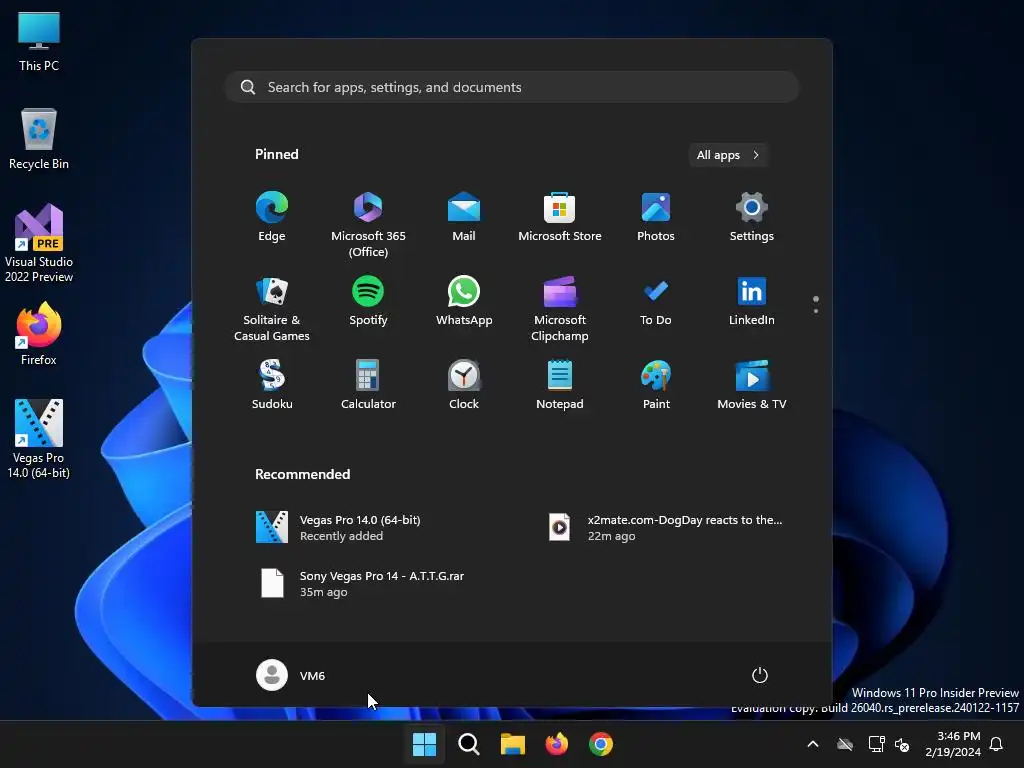The width and height of the screenshot is (1024, 768).
Task: Open the clock and date 3:46 PM
Action: tap(953, 744)
